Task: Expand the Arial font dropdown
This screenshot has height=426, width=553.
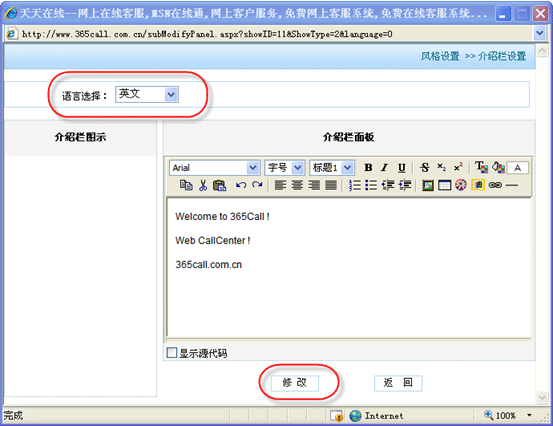Action: pos(214,168)
